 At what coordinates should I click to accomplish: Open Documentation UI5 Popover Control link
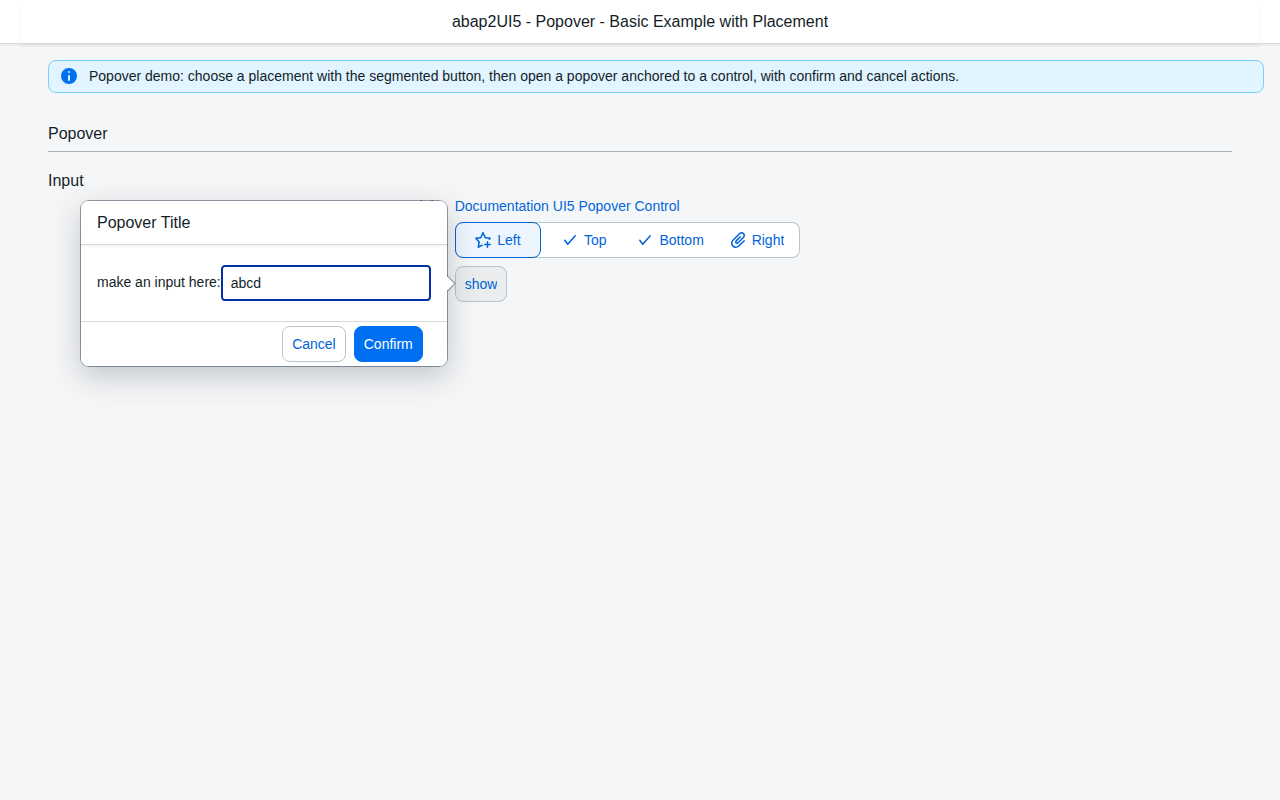tap(567, 206)
